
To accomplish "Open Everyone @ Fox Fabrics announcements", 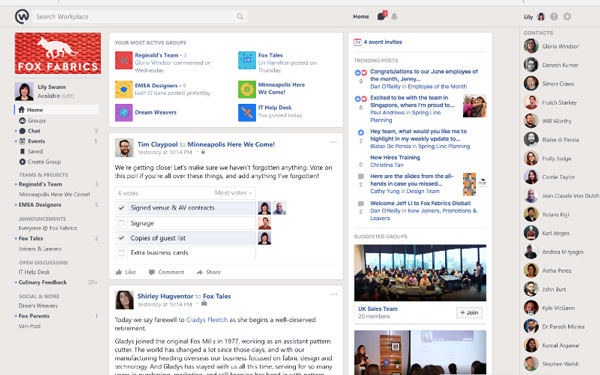I will point(48,228).
